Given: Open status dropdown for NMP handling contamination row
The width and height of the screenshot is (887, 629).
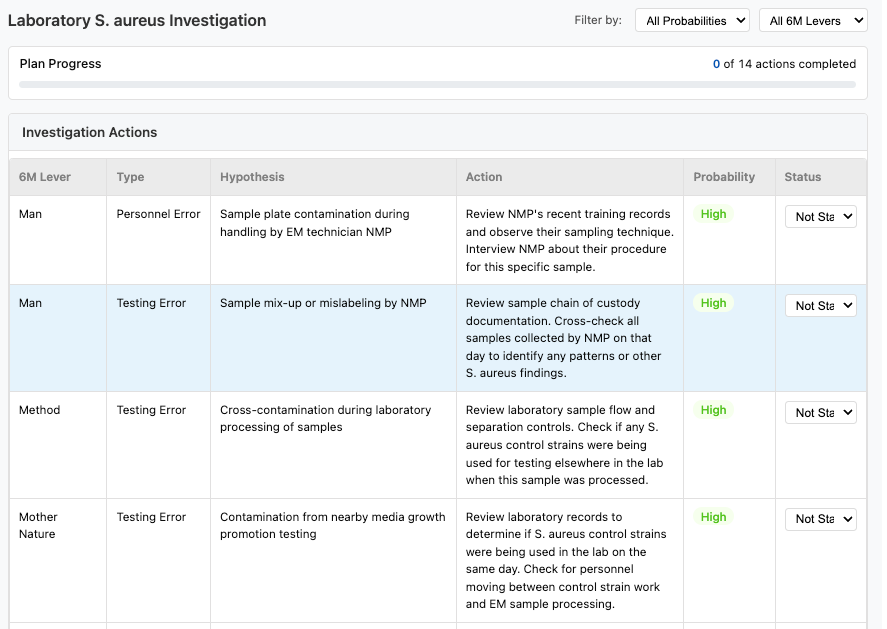Looking at the screenshot, I should (x=820, y=217).
